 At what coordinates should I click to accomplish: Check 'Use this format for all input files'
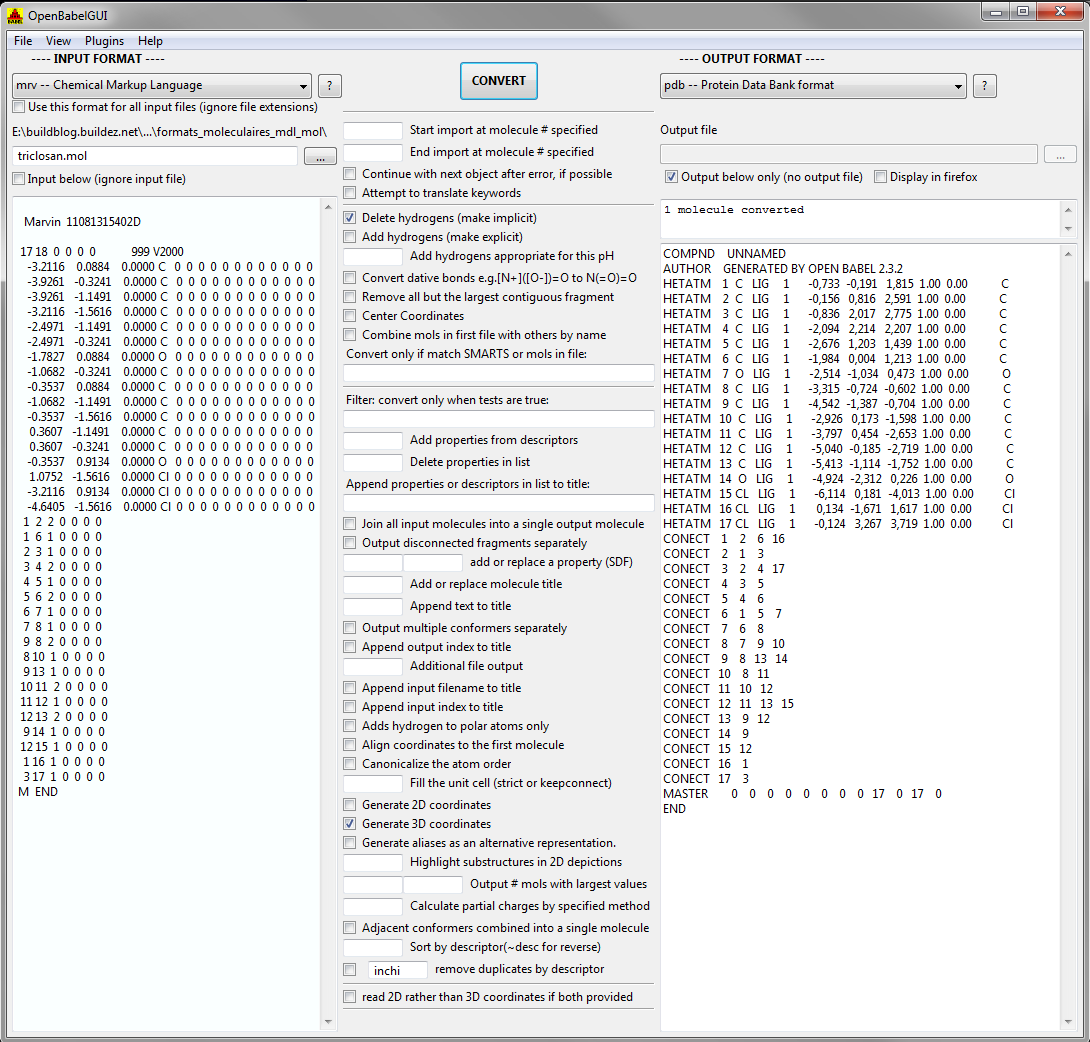(x=19, y=107)
